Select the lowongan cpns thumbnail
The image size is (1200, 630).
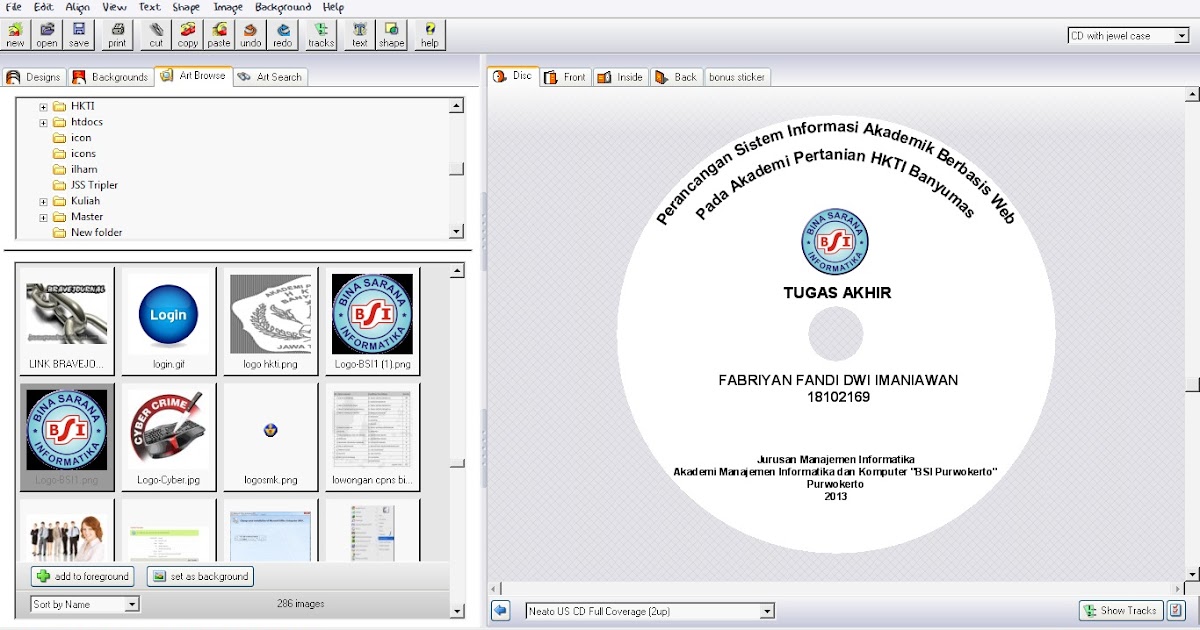click(x=372, y=437)
